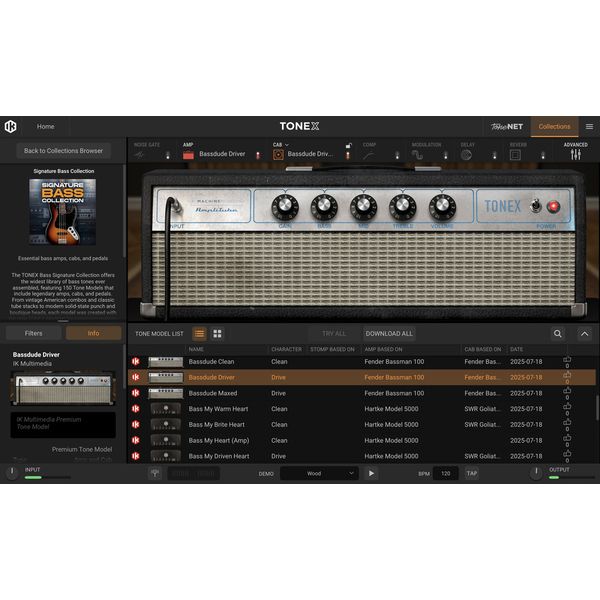
Task: Open the Collections tab
Action: (554, 127)
